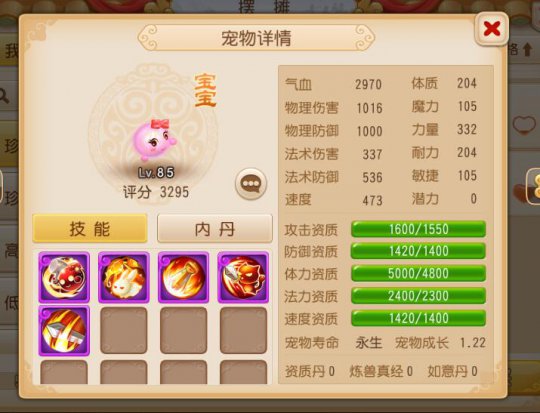Tap the 体力资质 5000/4800 bar
Screen dimensions: 540x413
click(418, 273)
